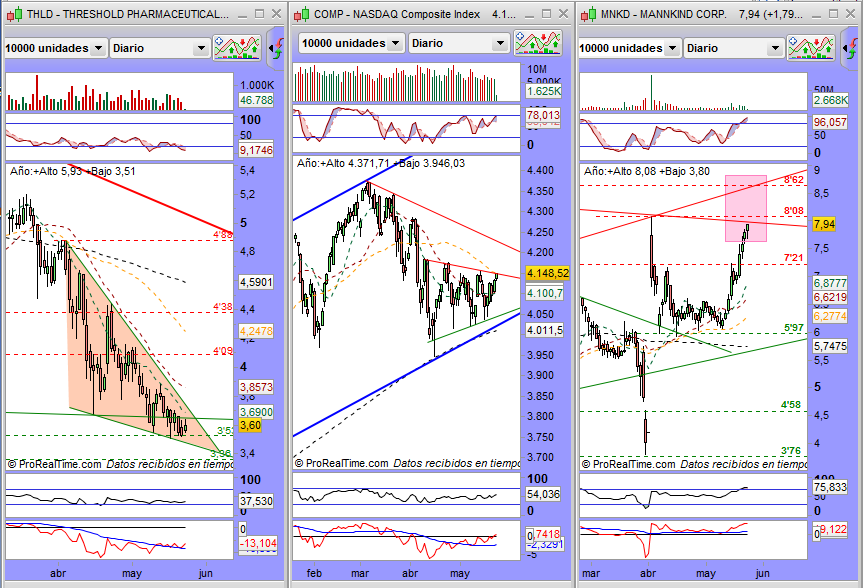Open the indicators icon in the COMP window
The width and height of the screenshot is (864, 588).
[x=538, y=43]
